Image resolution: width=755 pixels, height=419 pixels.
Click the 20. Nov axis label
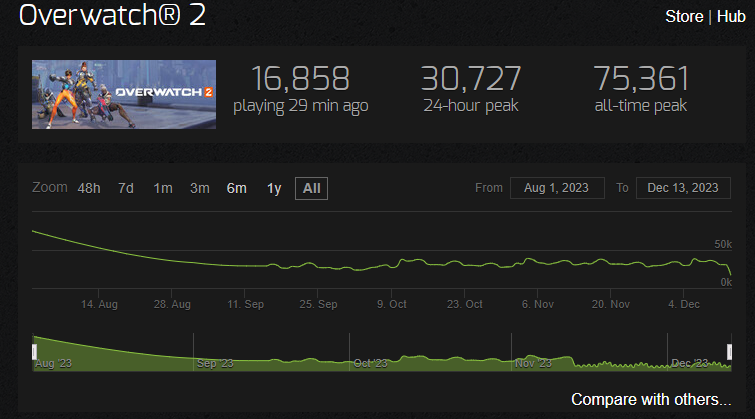click(x=611, y=304)
